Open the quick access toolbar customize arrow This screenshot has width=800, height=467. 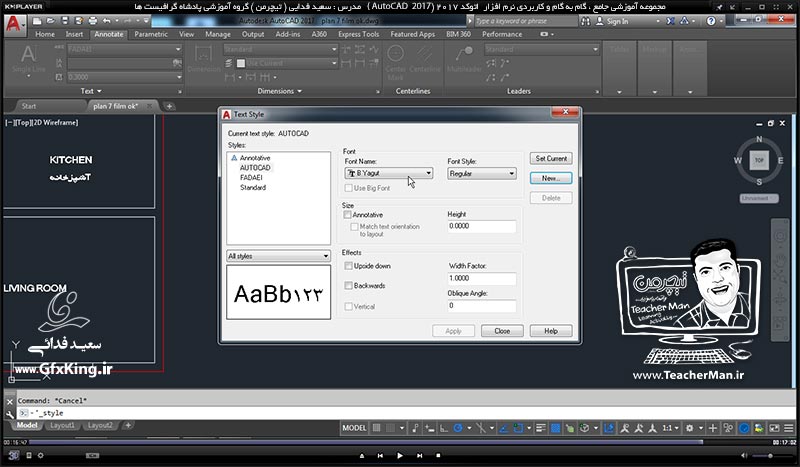[146, 21]
